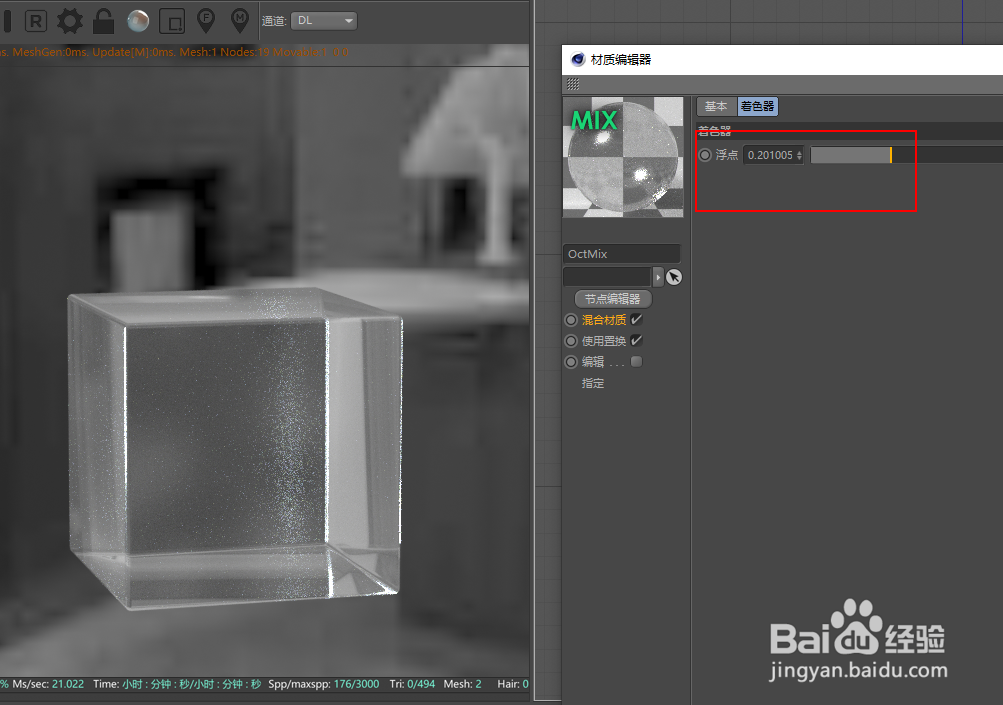This screenshot has height=705, width=1003.
Task: Expand the small arrow beside layer field
Action: [658, 277]
